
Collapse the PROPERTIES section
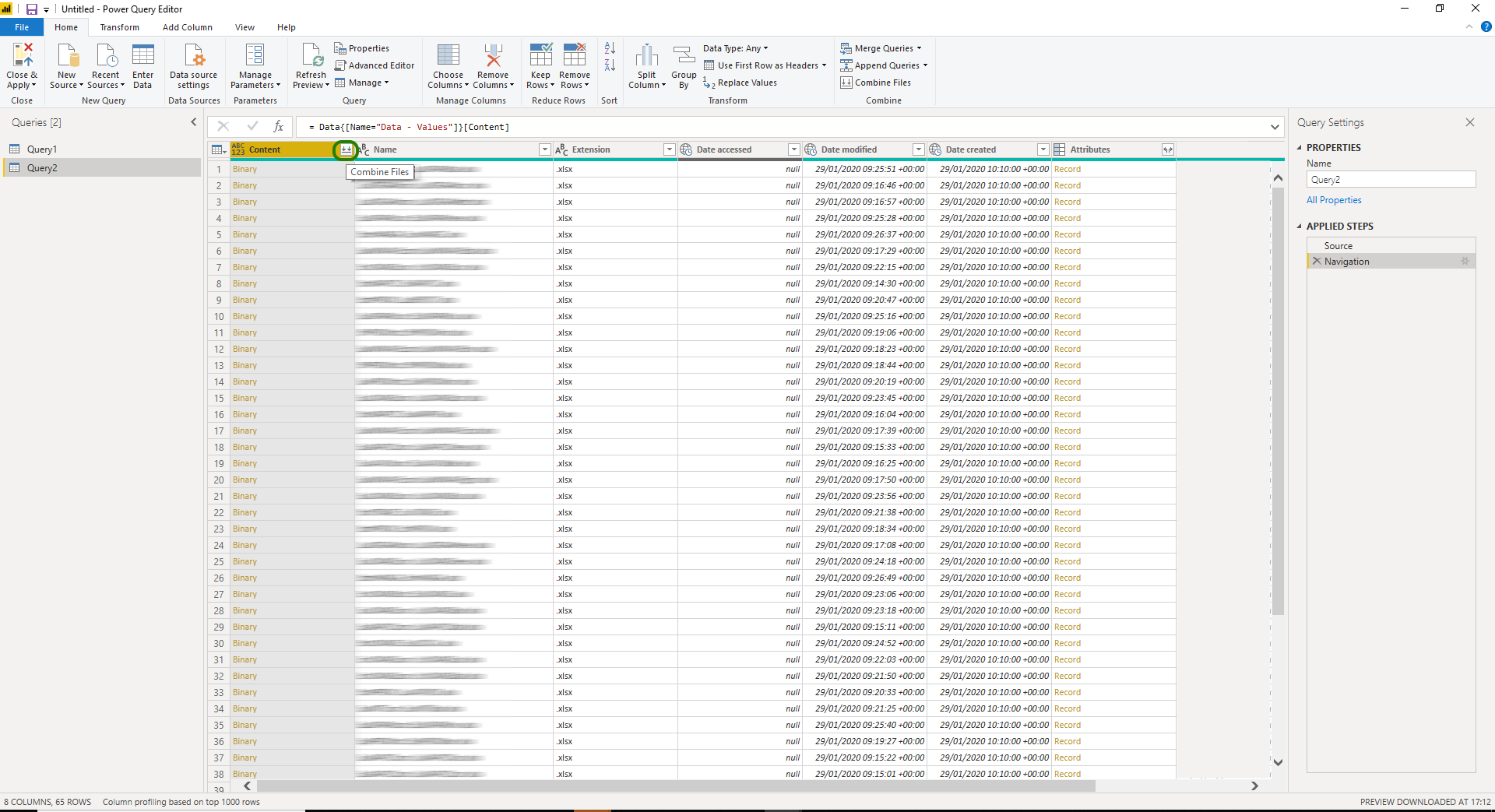[x=1300, y=147]
